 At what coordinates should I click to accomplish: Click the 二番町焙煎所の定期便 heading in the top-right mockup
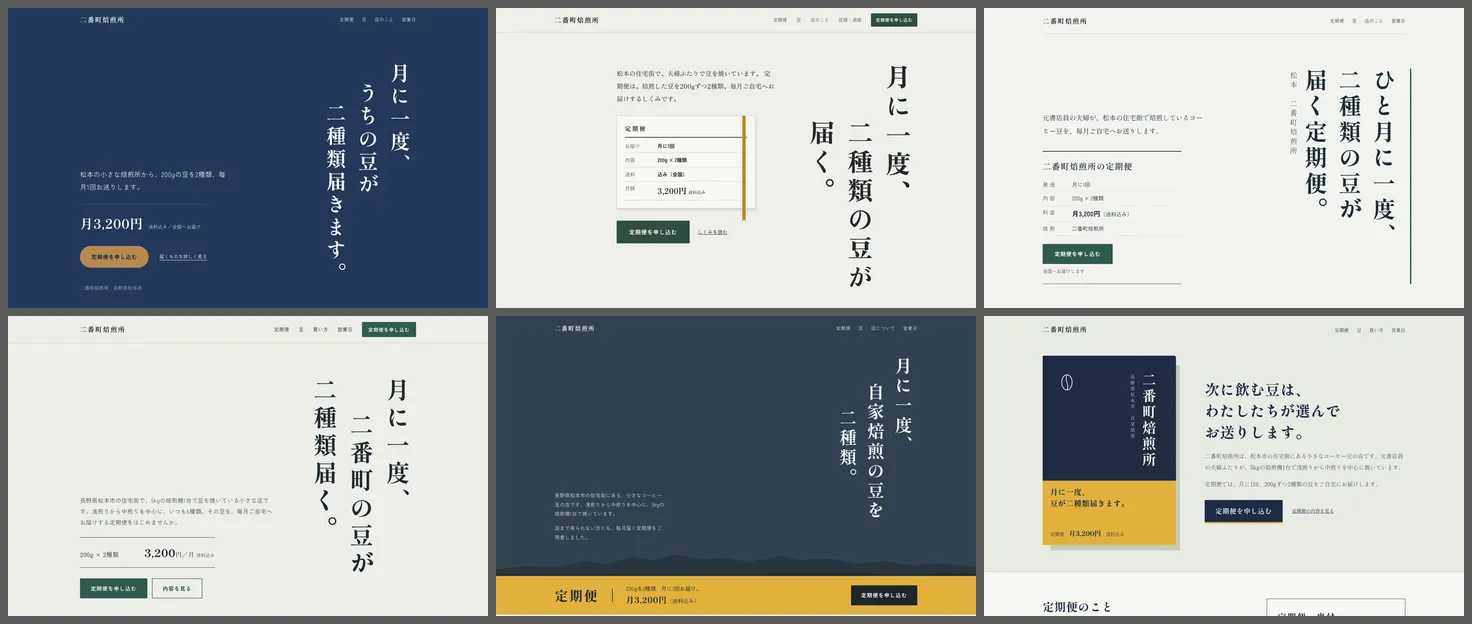click(1087, 167)
